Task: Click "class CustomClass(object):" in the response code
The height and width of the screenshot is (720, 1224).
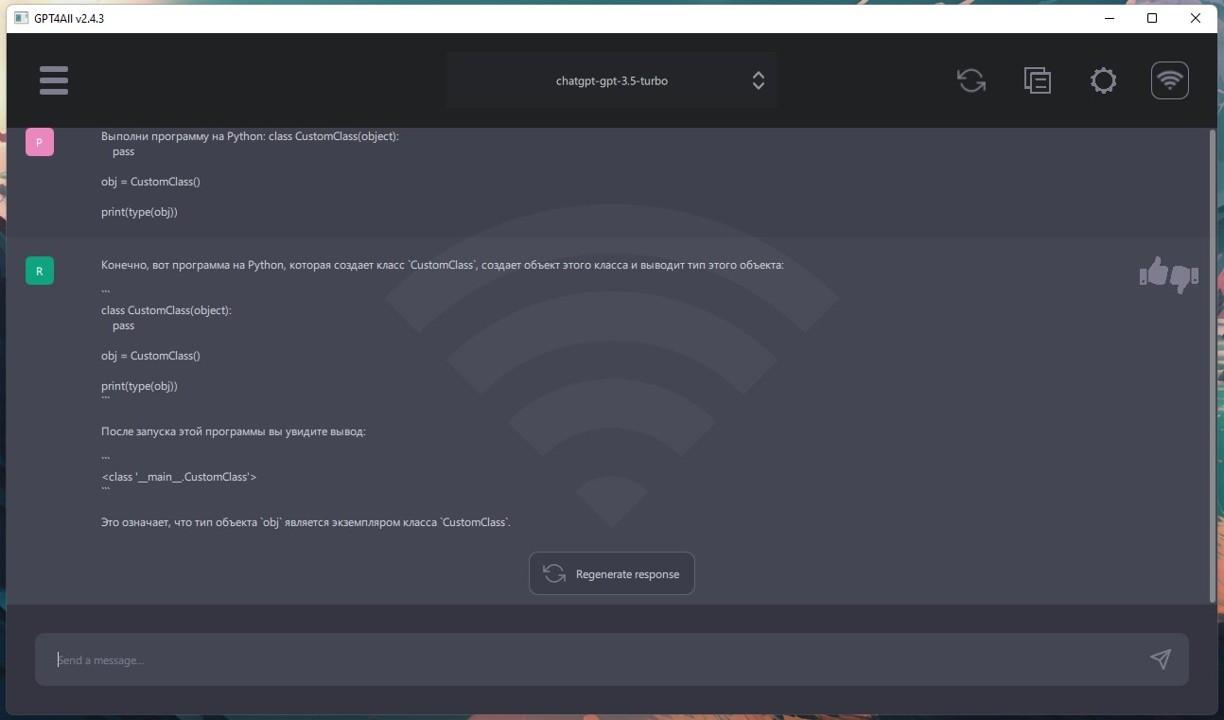Action: [x=166, y=310]
